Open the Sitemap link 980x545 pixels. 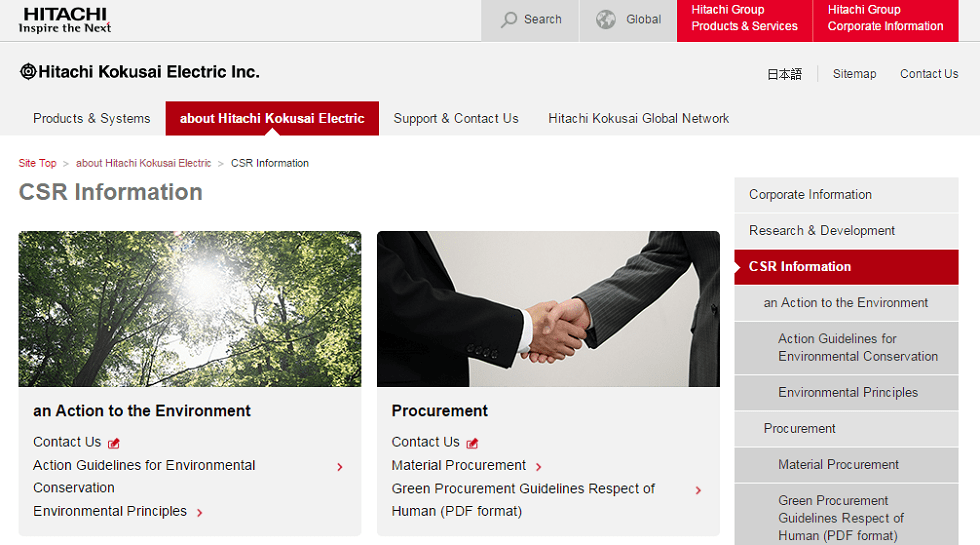[x=854, y=74]
